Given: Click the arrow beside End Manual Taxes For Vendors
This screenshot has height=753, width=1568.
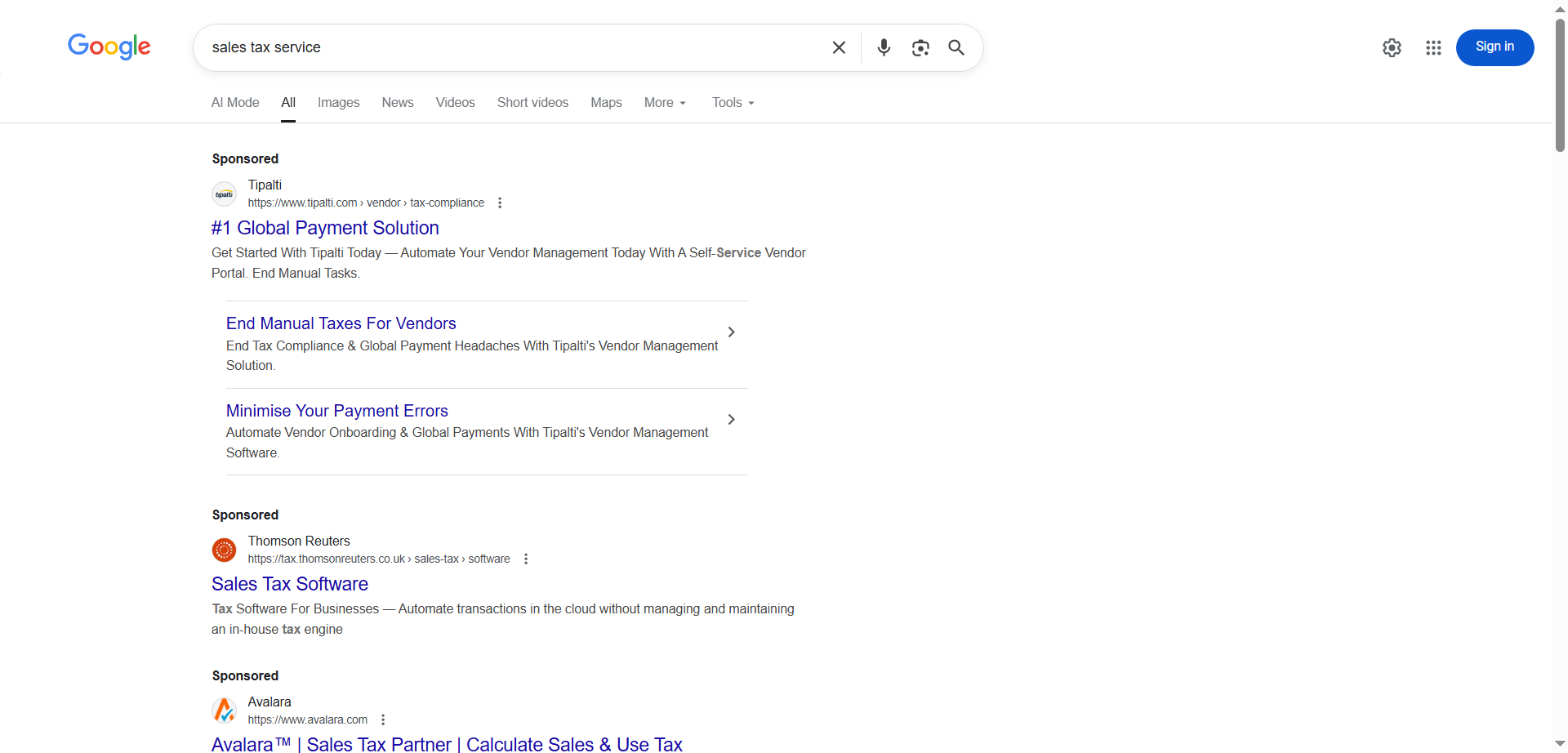Looking at the screenshot, I should (x=732, y=332).
